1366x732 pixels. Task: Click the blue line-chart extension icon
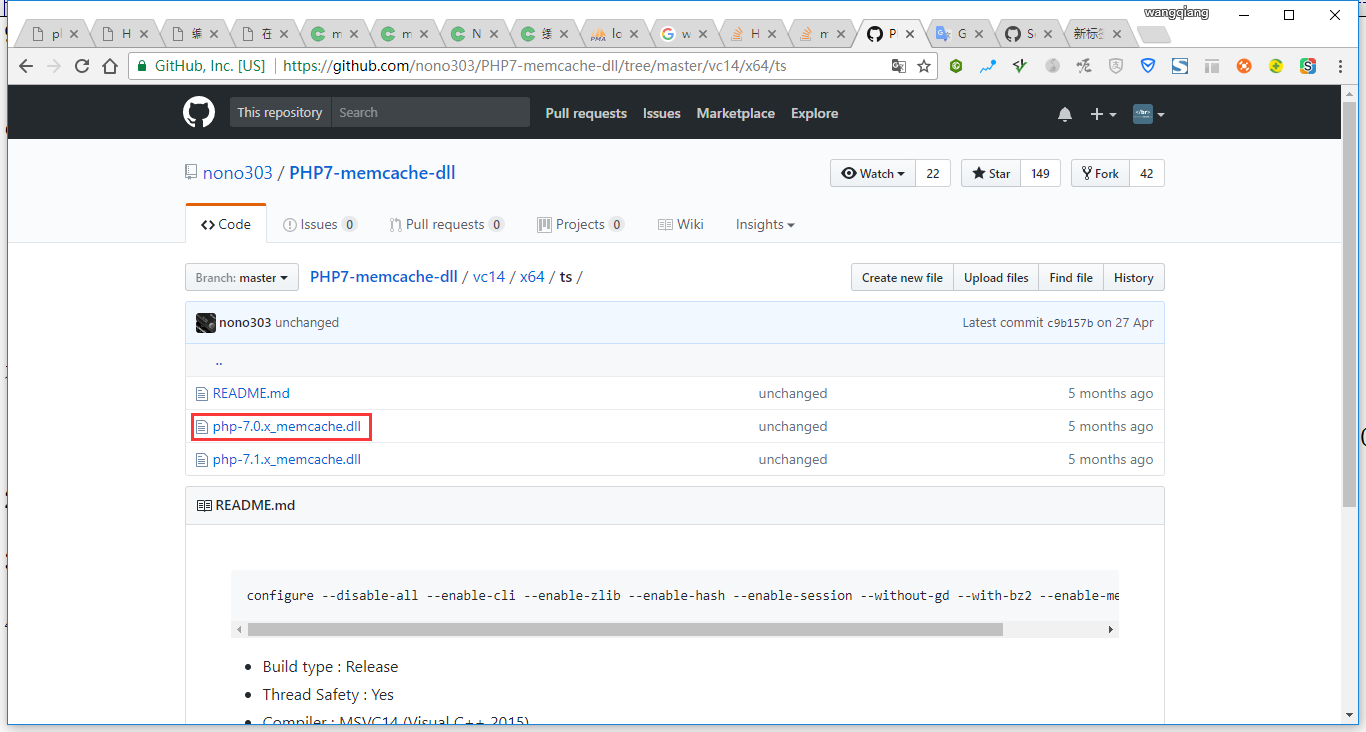(x=988, y=67)
